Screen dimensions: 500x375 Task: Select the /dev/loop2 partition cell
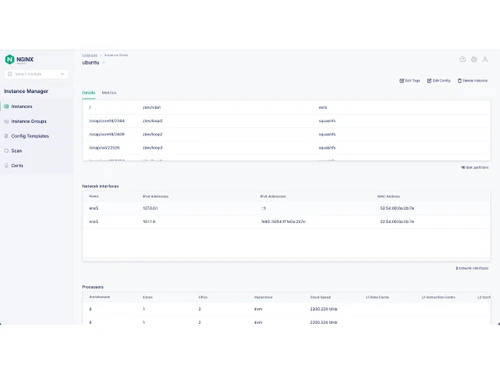[152, 134]
